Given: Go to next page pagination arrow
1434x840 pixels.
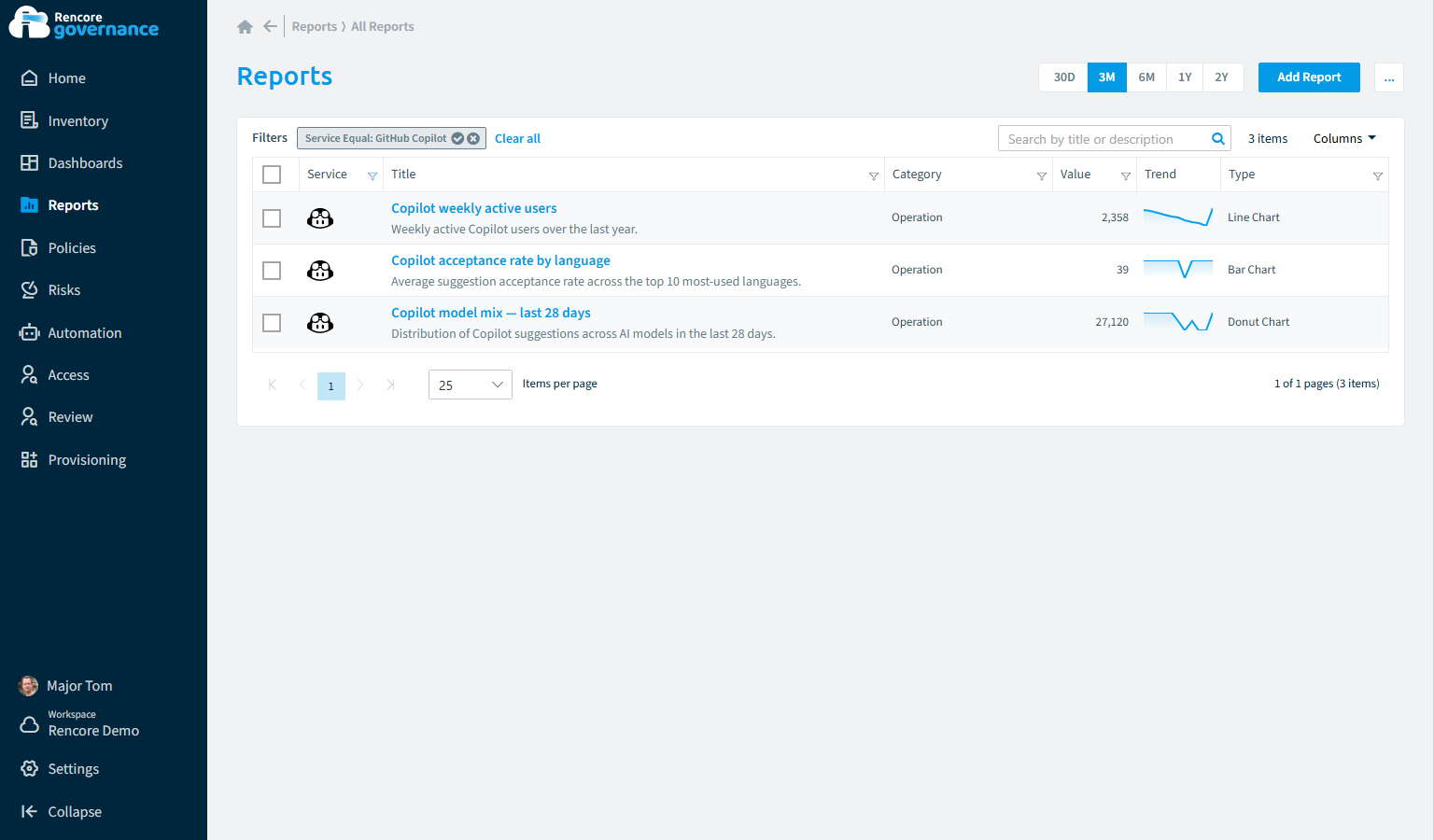Looking at the screenshot, I should [360, 385].
